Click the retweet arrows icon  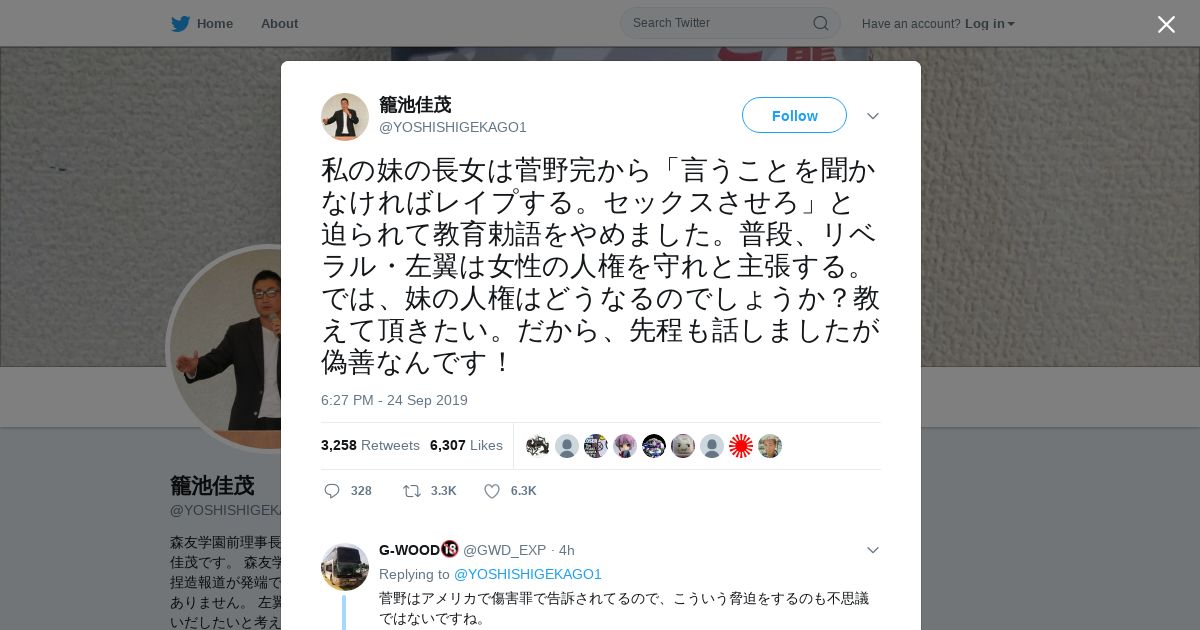(x=411, y=491)
